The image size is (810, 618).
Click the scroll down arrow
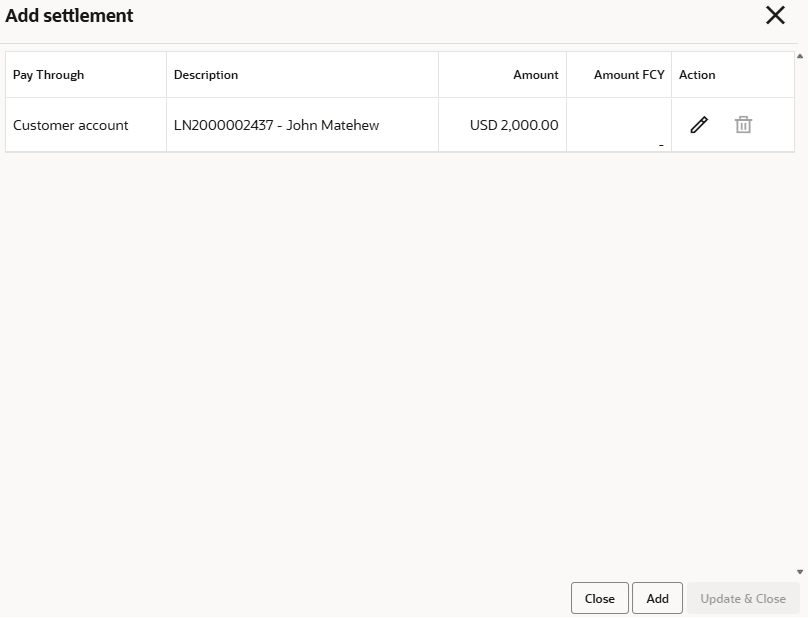click(801, 573)
